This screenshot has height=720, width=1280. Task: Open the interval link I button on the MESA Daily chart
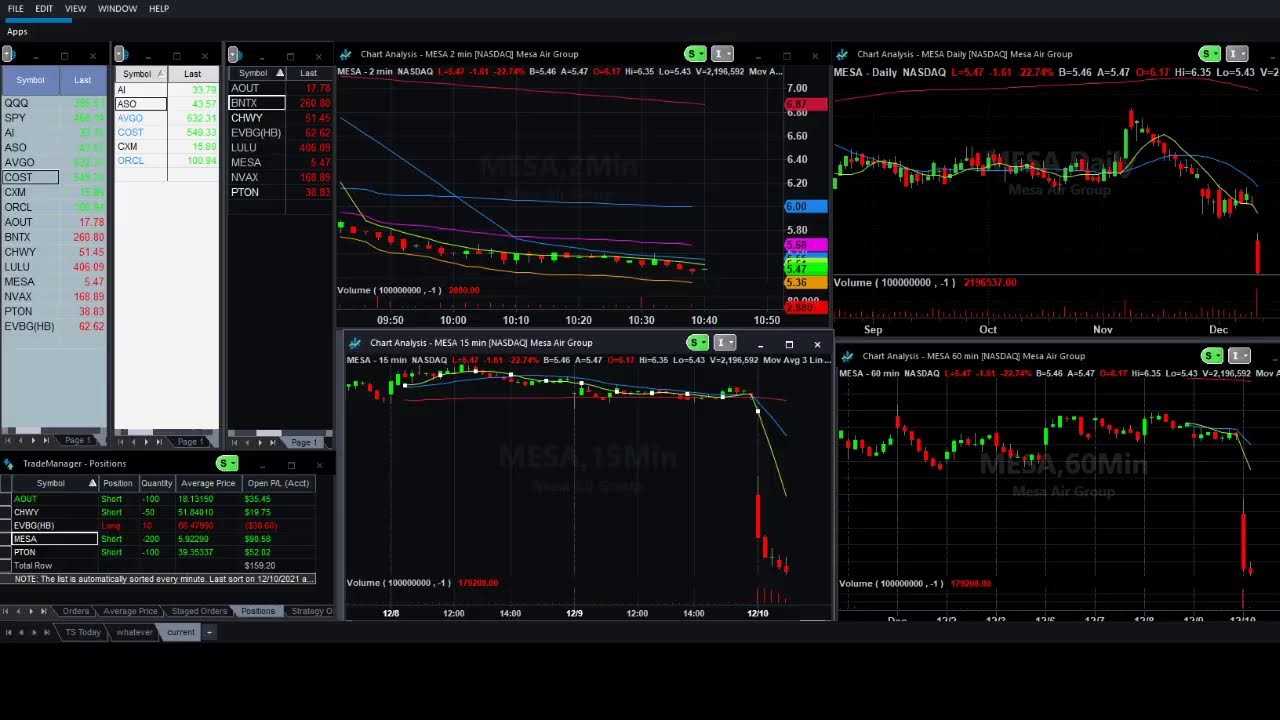click(x=1238, y=54)
